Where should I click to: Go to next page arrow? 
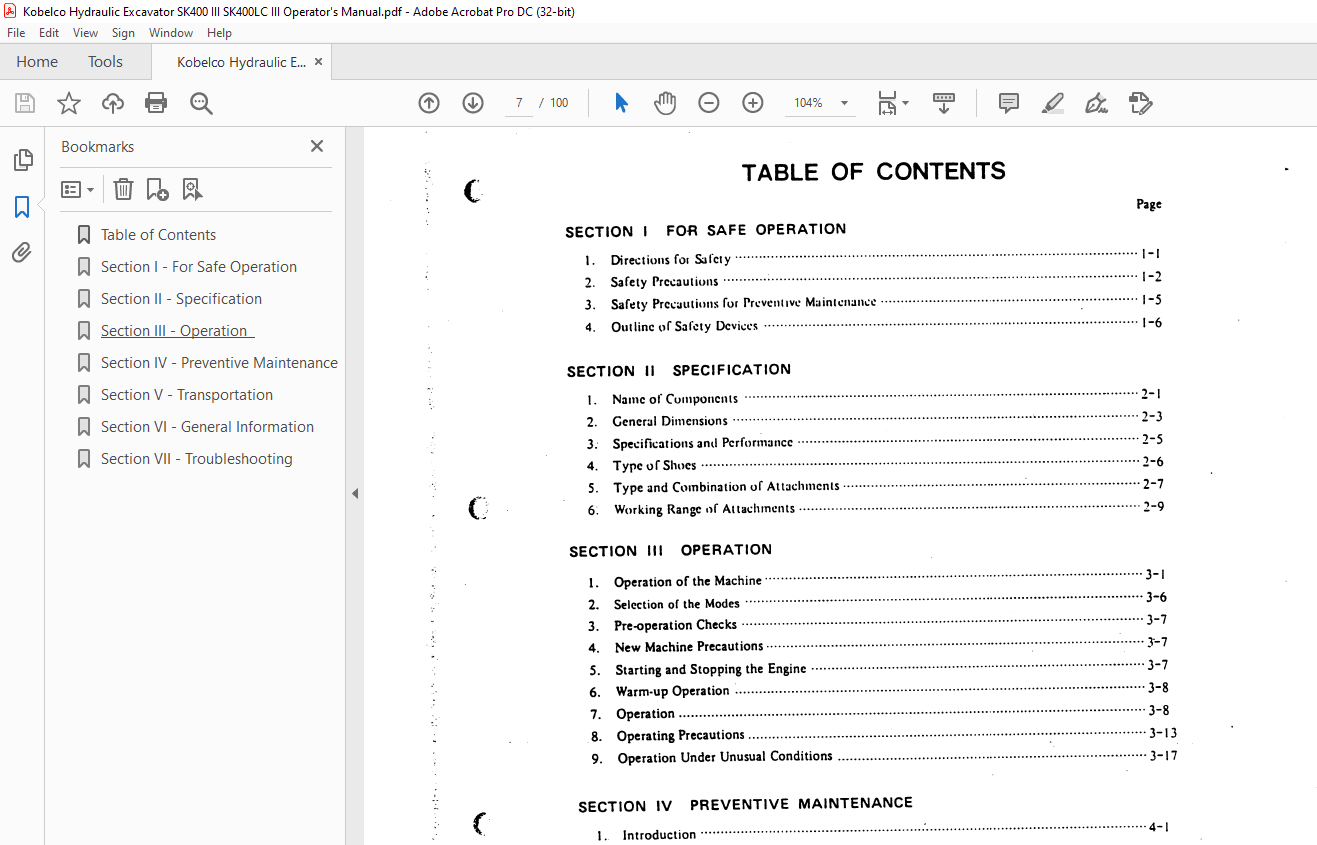pos(473,103)
